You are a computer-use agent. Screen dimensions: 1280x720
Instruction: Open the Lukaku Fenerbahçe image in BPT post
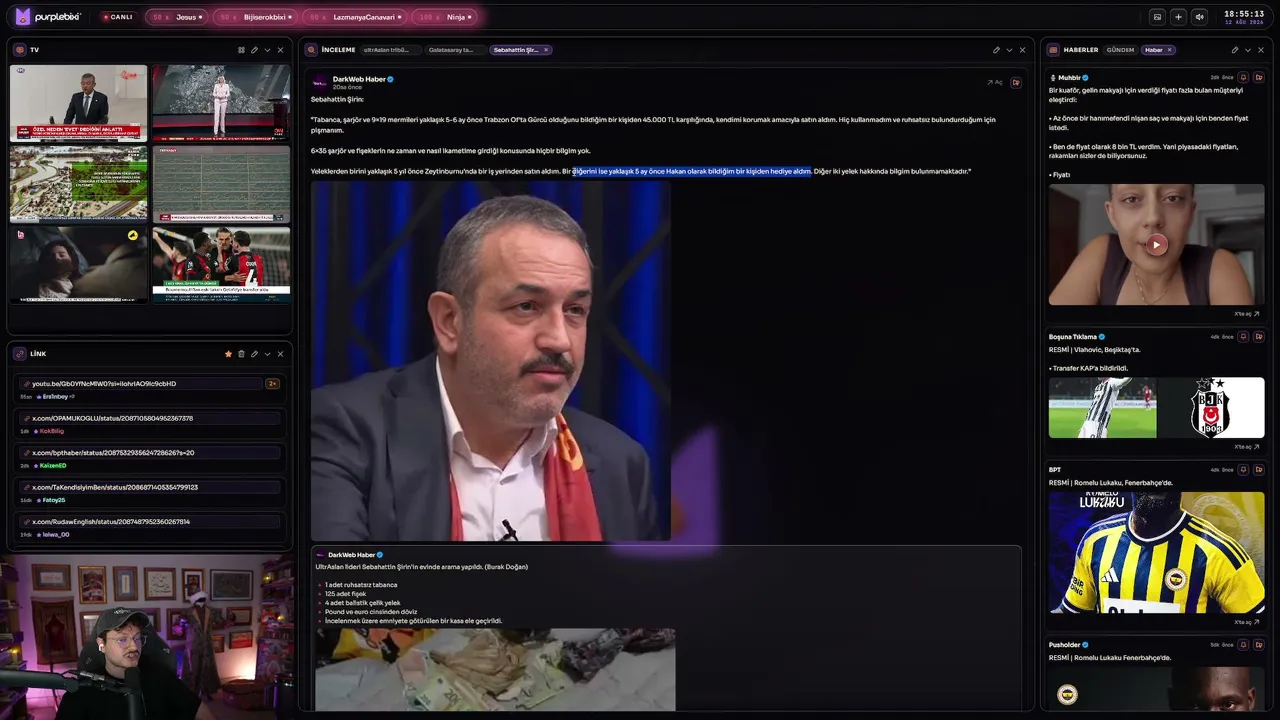(1156, 552)
